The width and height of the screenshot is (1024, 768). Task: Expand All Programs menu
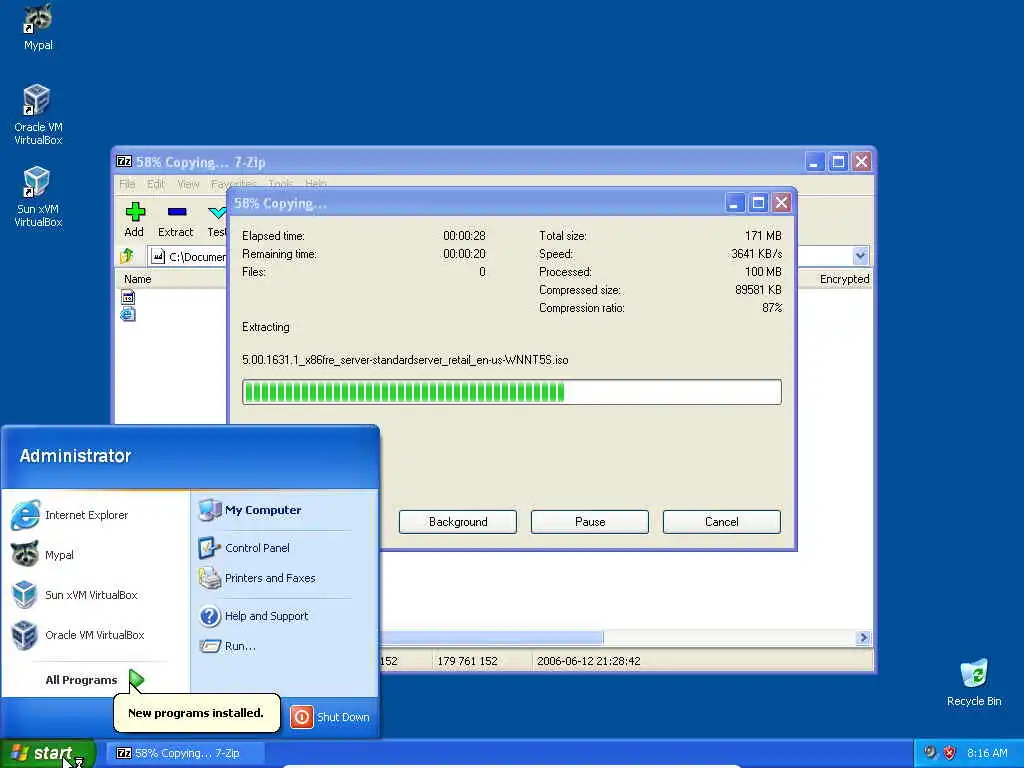click(95, 680)
